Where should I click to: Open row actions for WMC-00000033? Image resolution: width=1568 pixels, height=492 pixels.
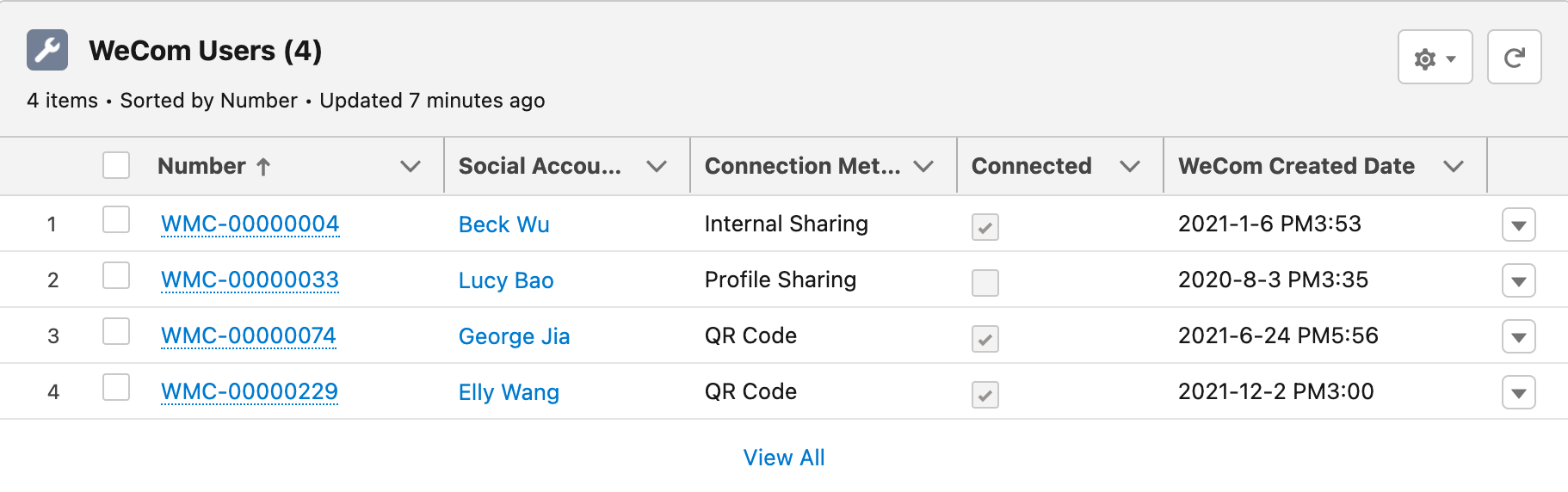point(1519,281)
